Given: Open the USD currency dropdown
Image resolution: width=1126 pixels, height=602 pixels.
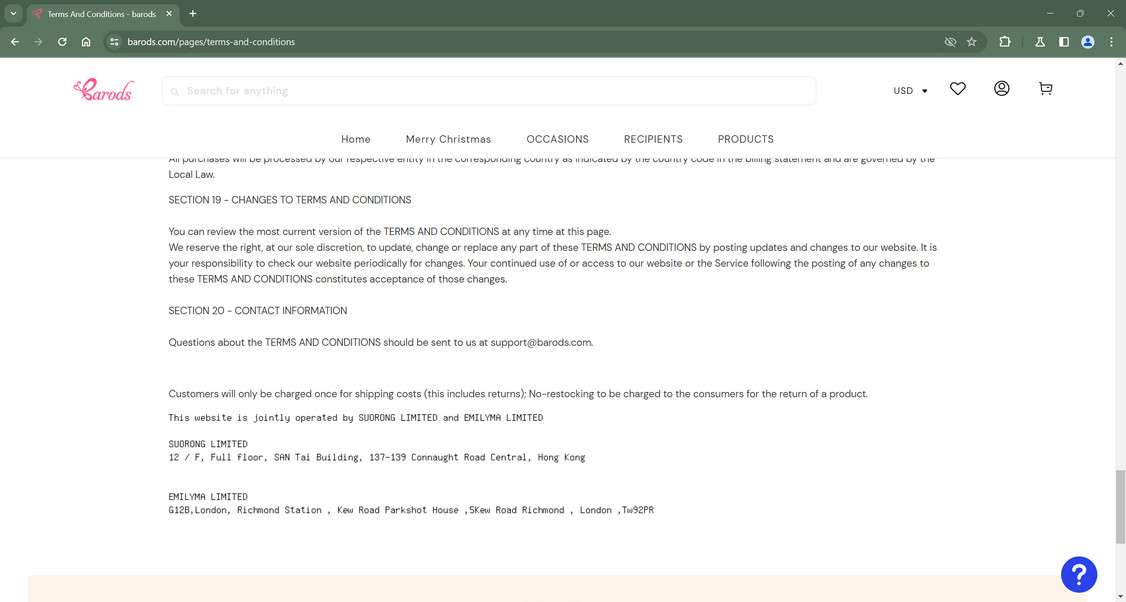Looking at the screenshot, I should click(x=910, y=91).
